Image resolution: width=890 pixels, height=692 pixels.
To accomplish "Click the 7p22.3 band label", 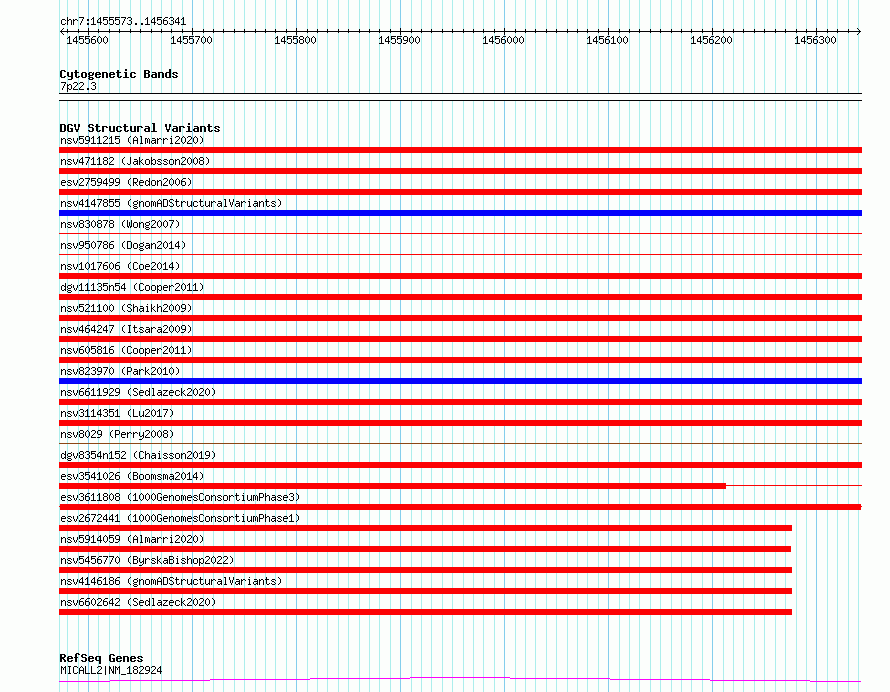I will [78, 86].
